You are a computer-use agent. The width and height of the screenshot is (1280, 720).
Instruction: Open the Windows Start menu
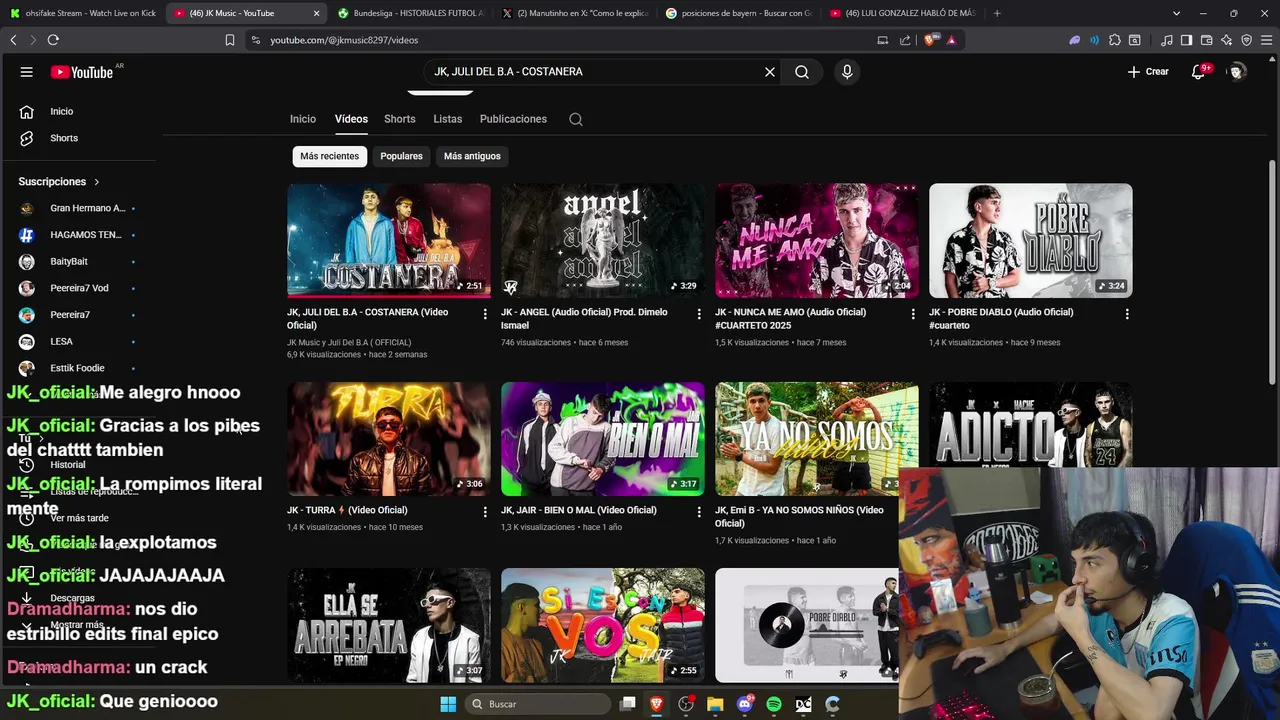point(448,704)
